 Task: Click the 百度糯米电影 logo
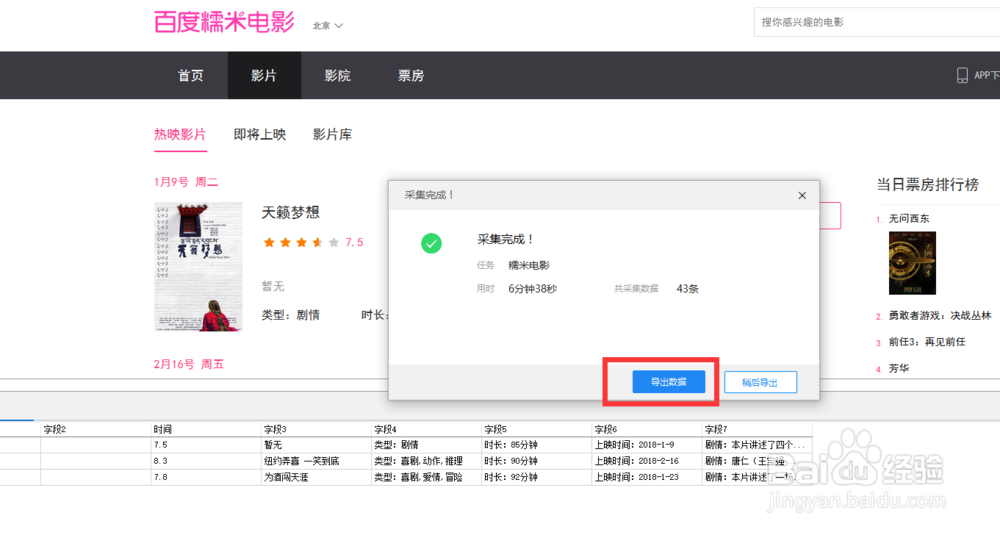click(x=224, y=22)
